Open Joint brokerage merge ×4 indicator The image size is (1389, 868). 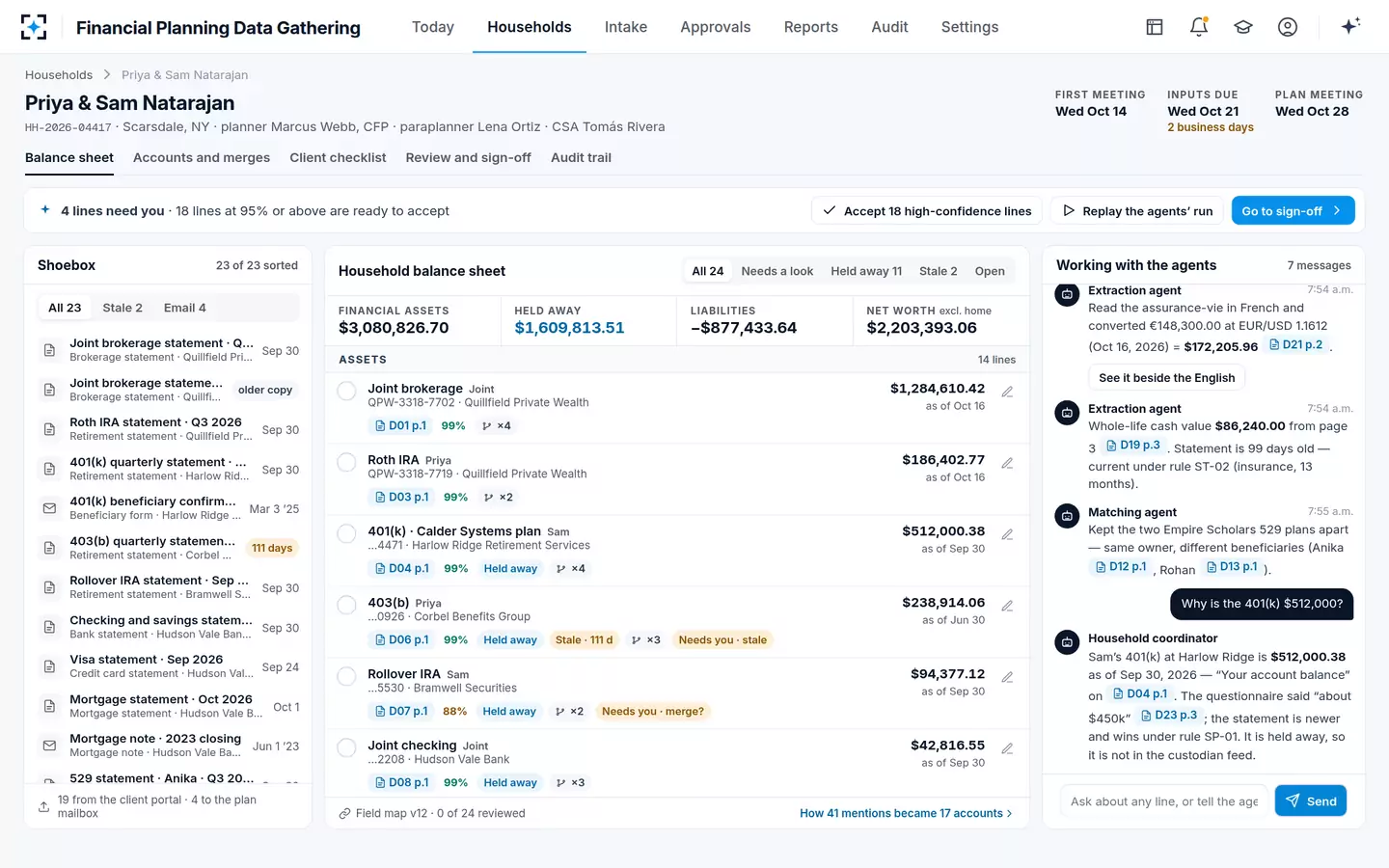[497, 425]
